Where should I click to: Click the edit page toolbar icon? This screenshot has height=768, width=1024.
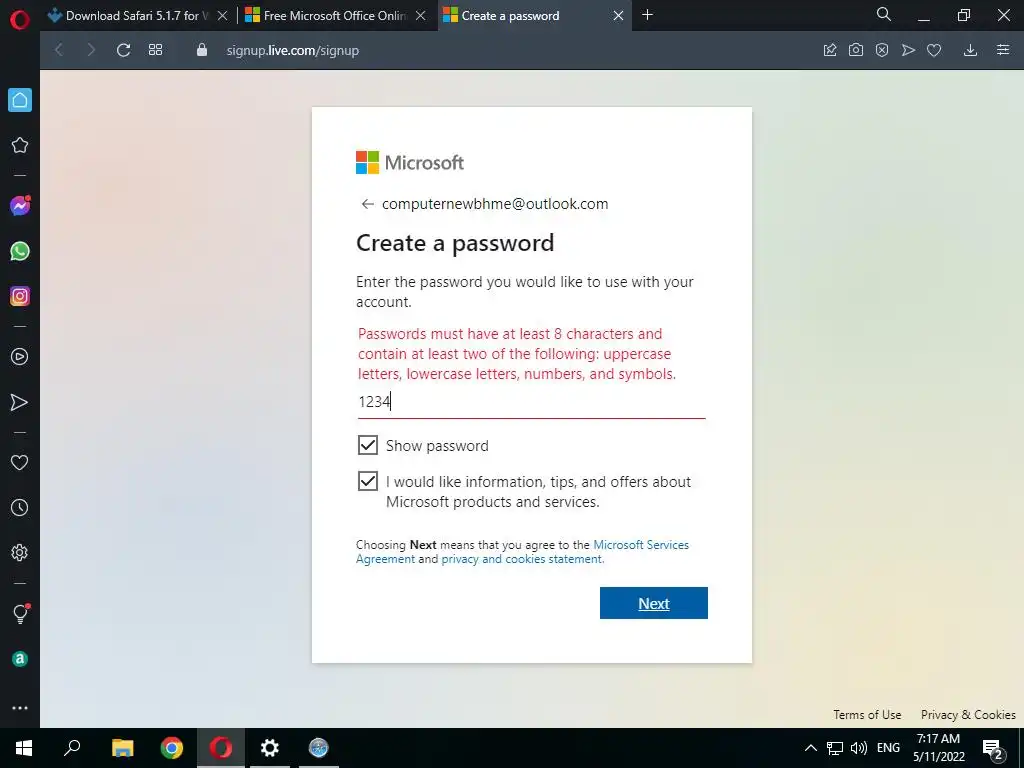830,50
